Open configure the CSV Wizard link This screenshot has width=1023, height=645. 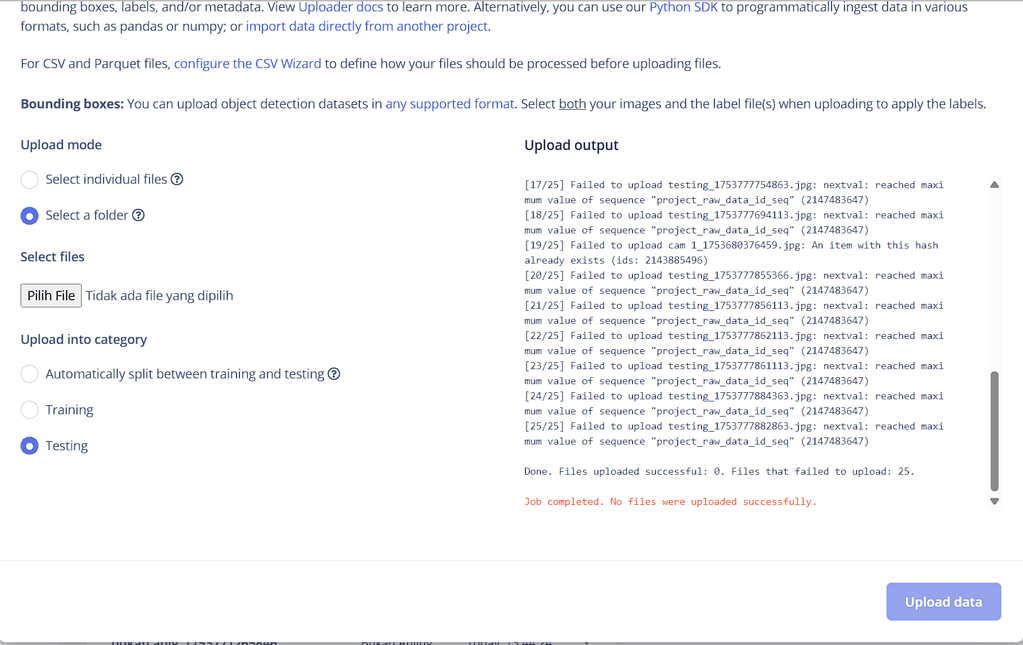pyautogui.click(x=246, y=63)
